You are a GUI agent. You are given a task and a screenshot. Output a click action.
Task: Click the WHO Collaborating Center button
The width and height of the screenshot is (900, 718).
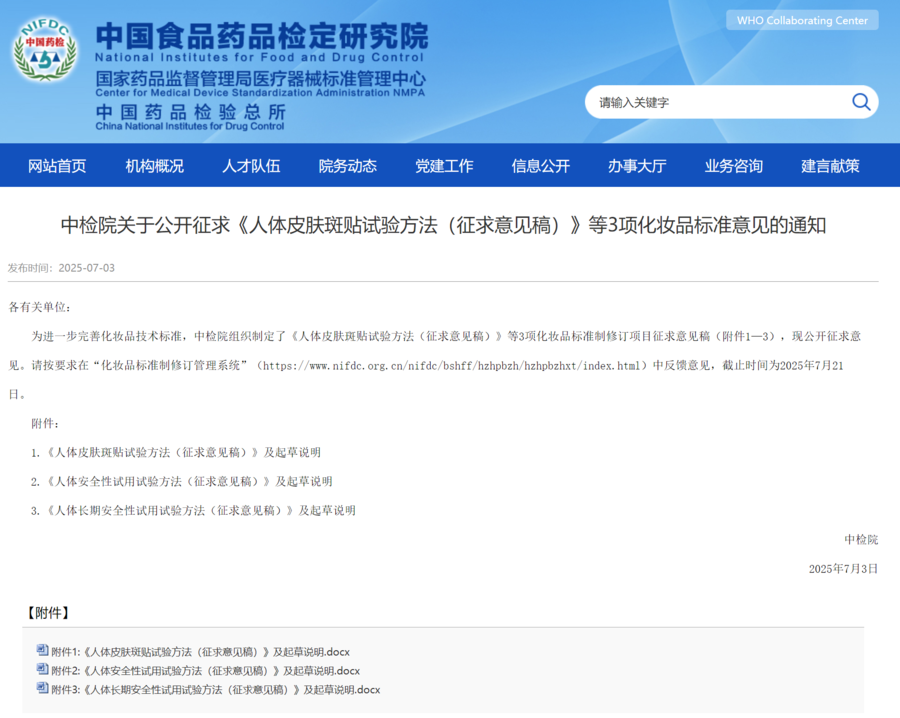click(802, 20)
